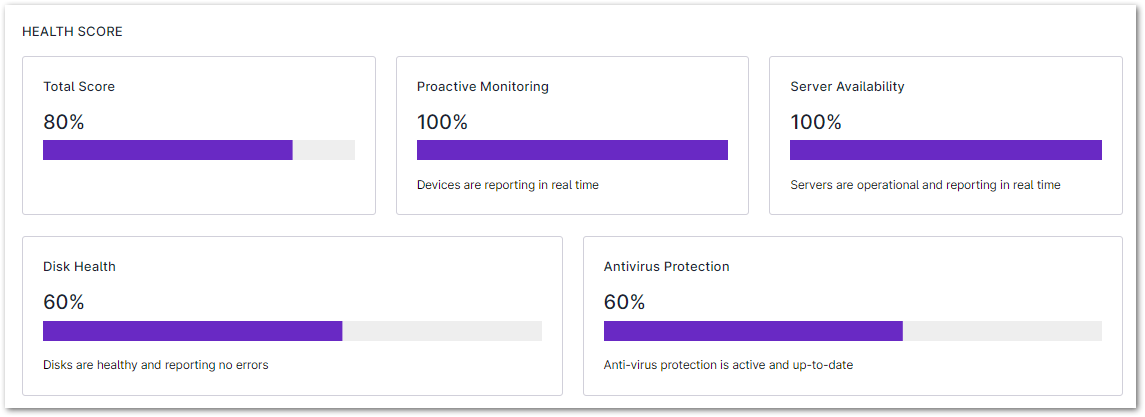
Task: Click the Total Score card title
Action: [79, 87]
